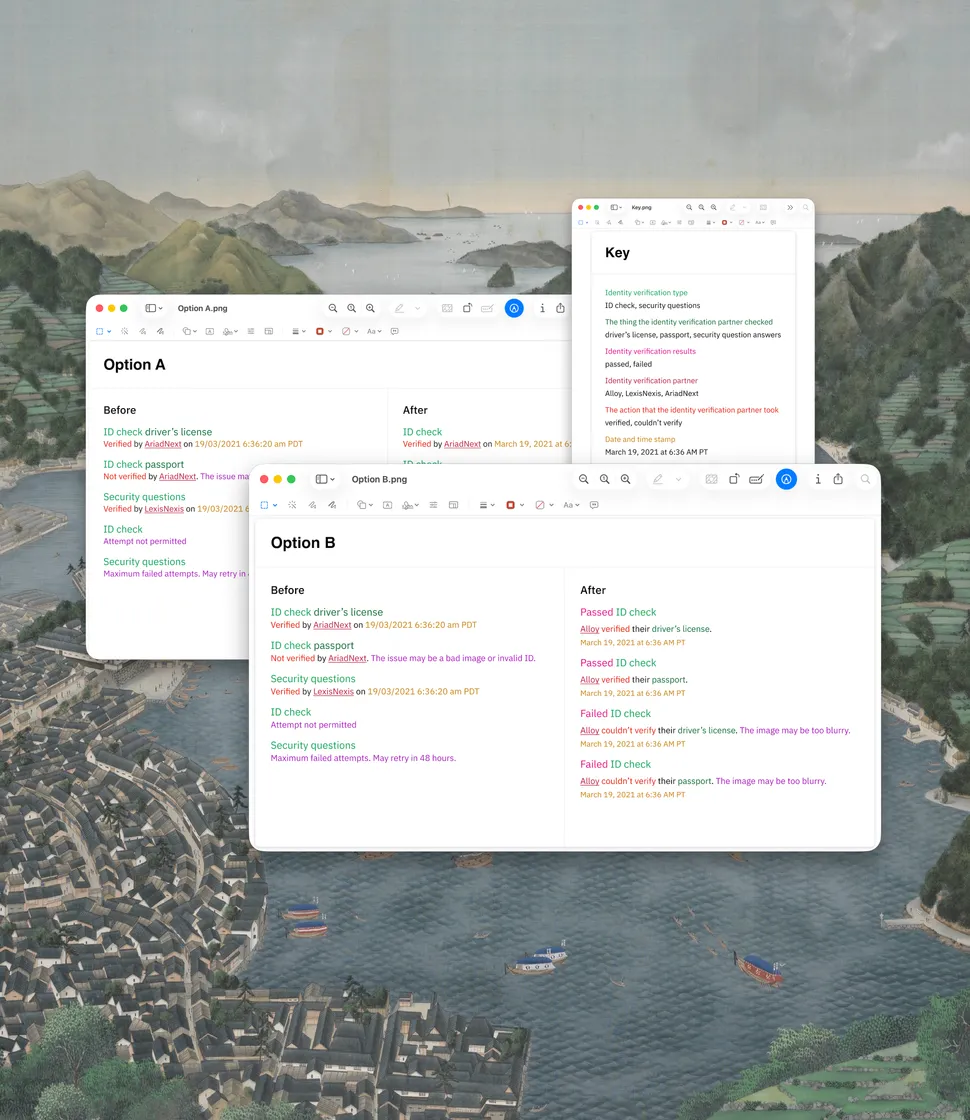
Task: Click first AriadNext link in Option B Before
Action: [x=332, y=625]
